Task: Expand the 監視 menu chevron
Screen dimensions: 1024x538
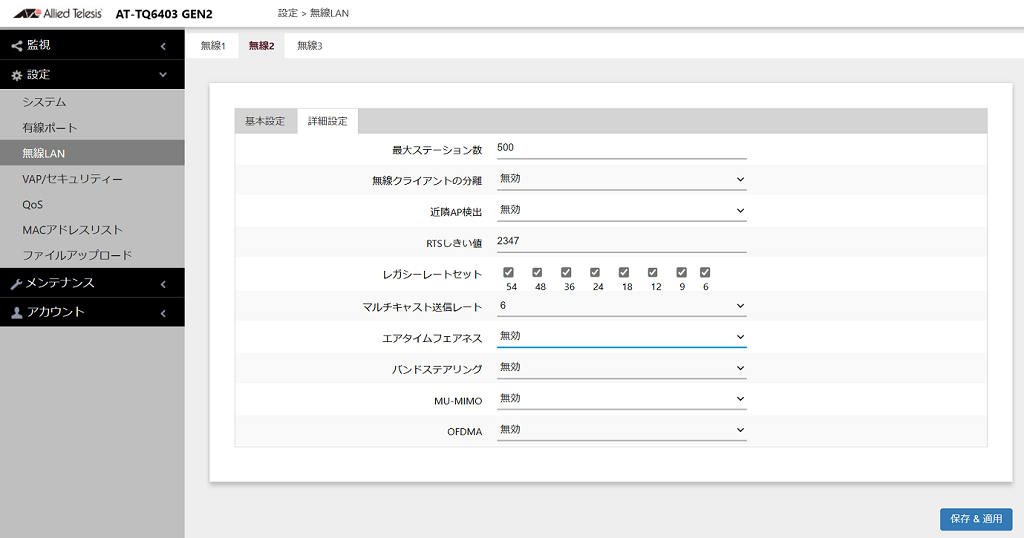Action: (x=163, y=46)
